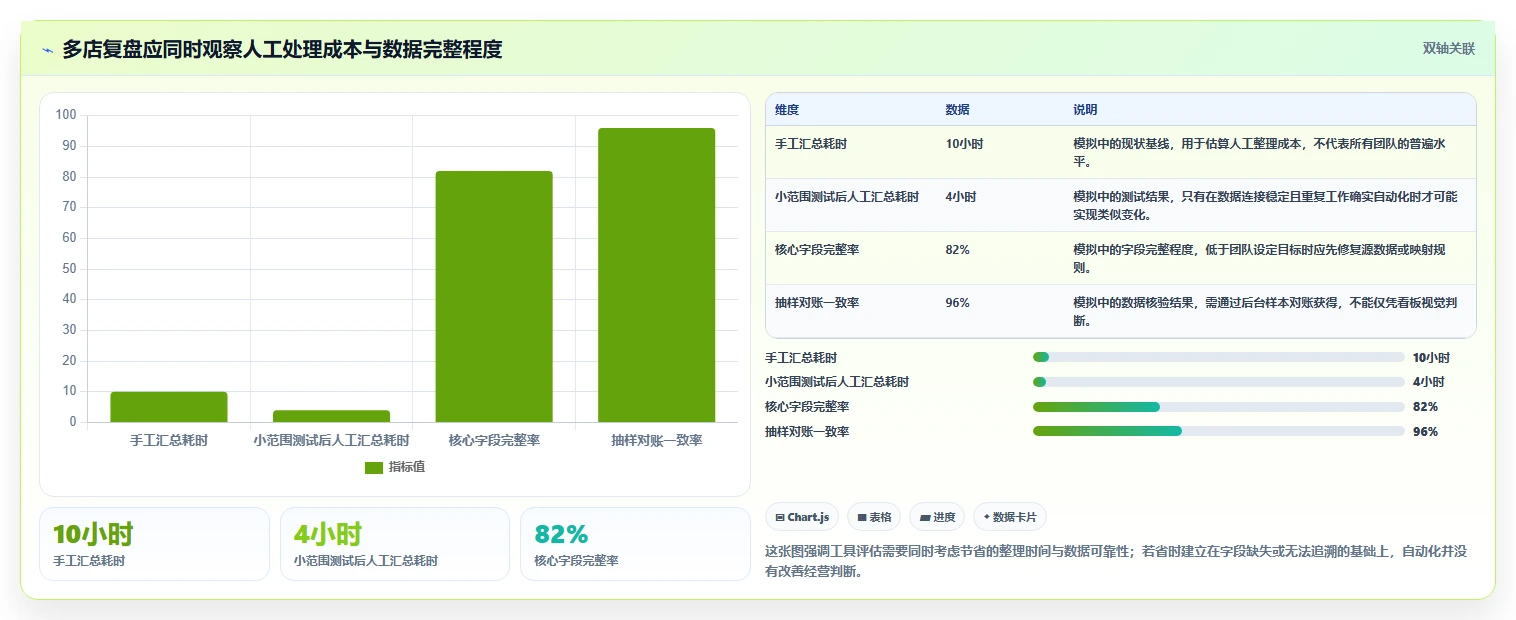
Task: Click the 抽样对账一致率 x-axis label
Action: point(657,440)
